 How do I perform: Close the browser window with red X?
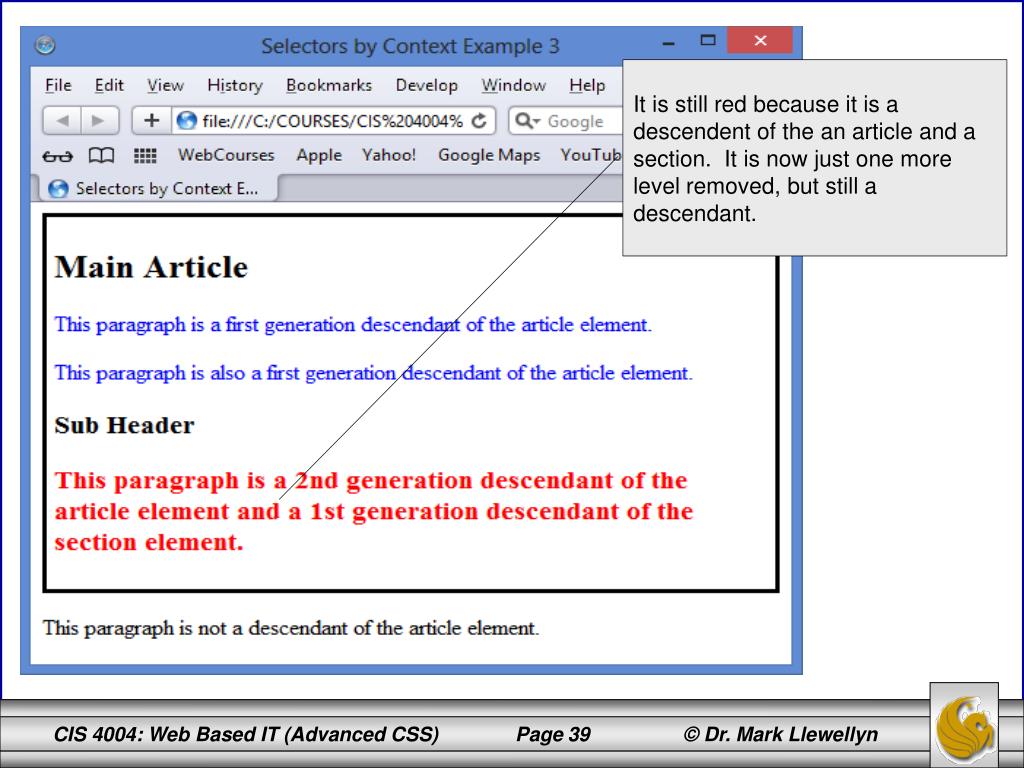(760, 40)
